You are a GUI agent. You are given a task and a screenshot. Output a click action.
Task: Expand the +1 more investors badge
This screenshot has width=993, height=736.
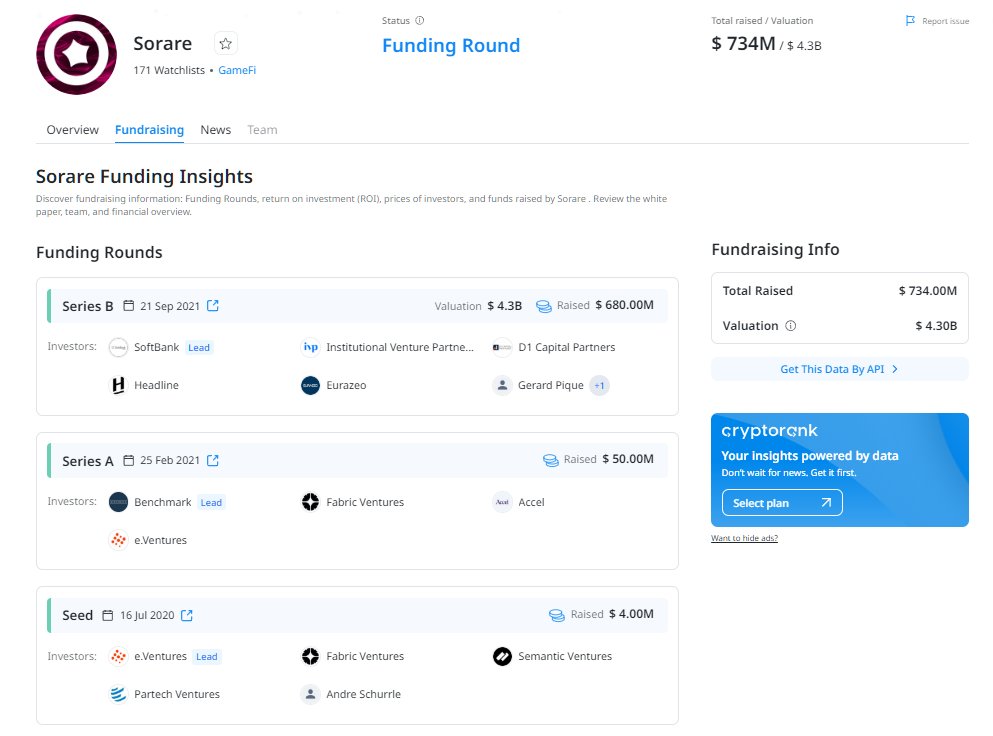click(599, 385)
